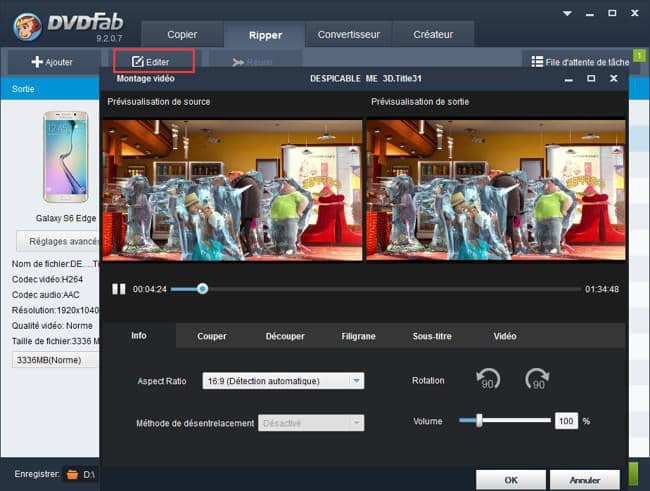Switch to the Couper tab
The height and width of the screenshot is (491, 650).
click(212, 336)
